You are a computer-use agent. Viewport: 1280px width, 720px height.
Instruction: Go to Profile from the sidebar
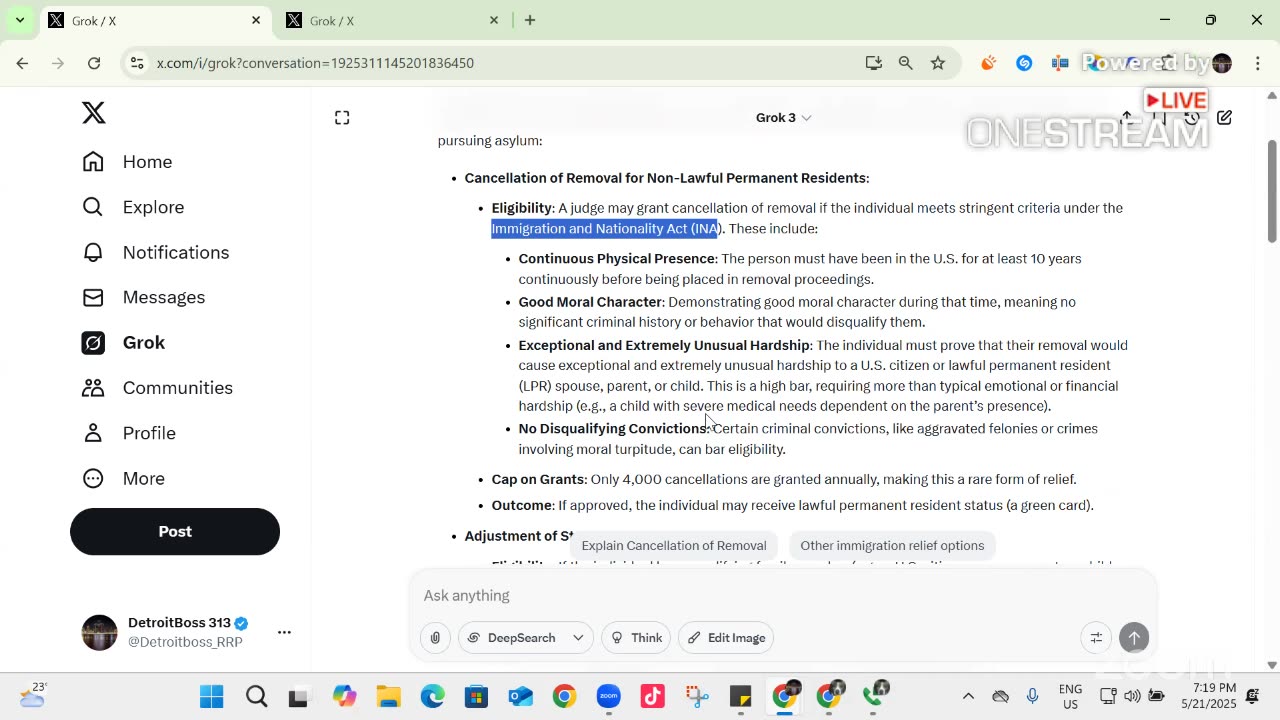point(128,433)
